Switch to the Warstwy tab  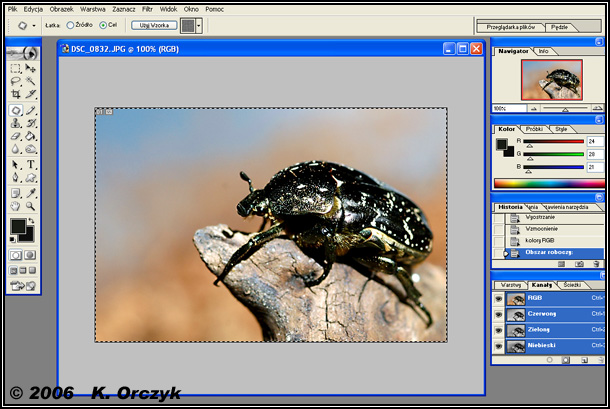(x=510, y=285)
